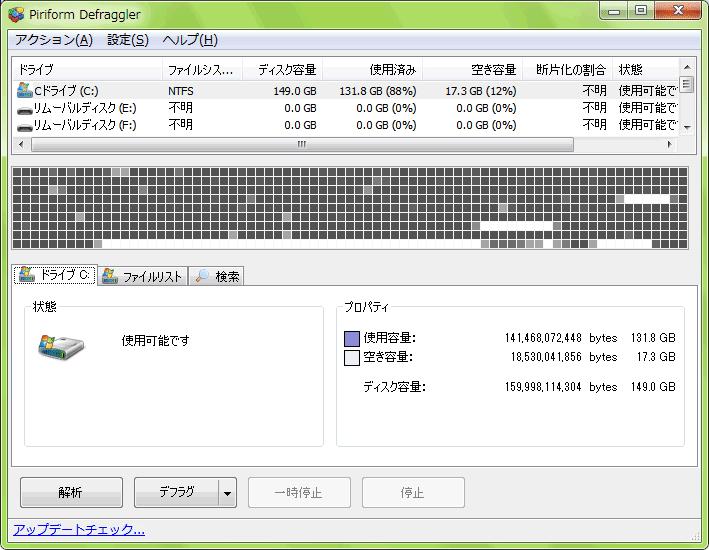Click the 149.0 GB capacity cell for C:
Image resolution: width=709 pixels, height=550 pixels.
(x=294, y=91)
